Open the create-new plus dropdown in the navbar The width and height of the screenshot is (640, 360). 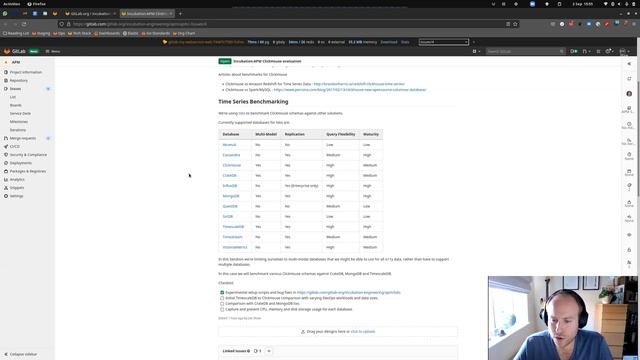(476, 51)
